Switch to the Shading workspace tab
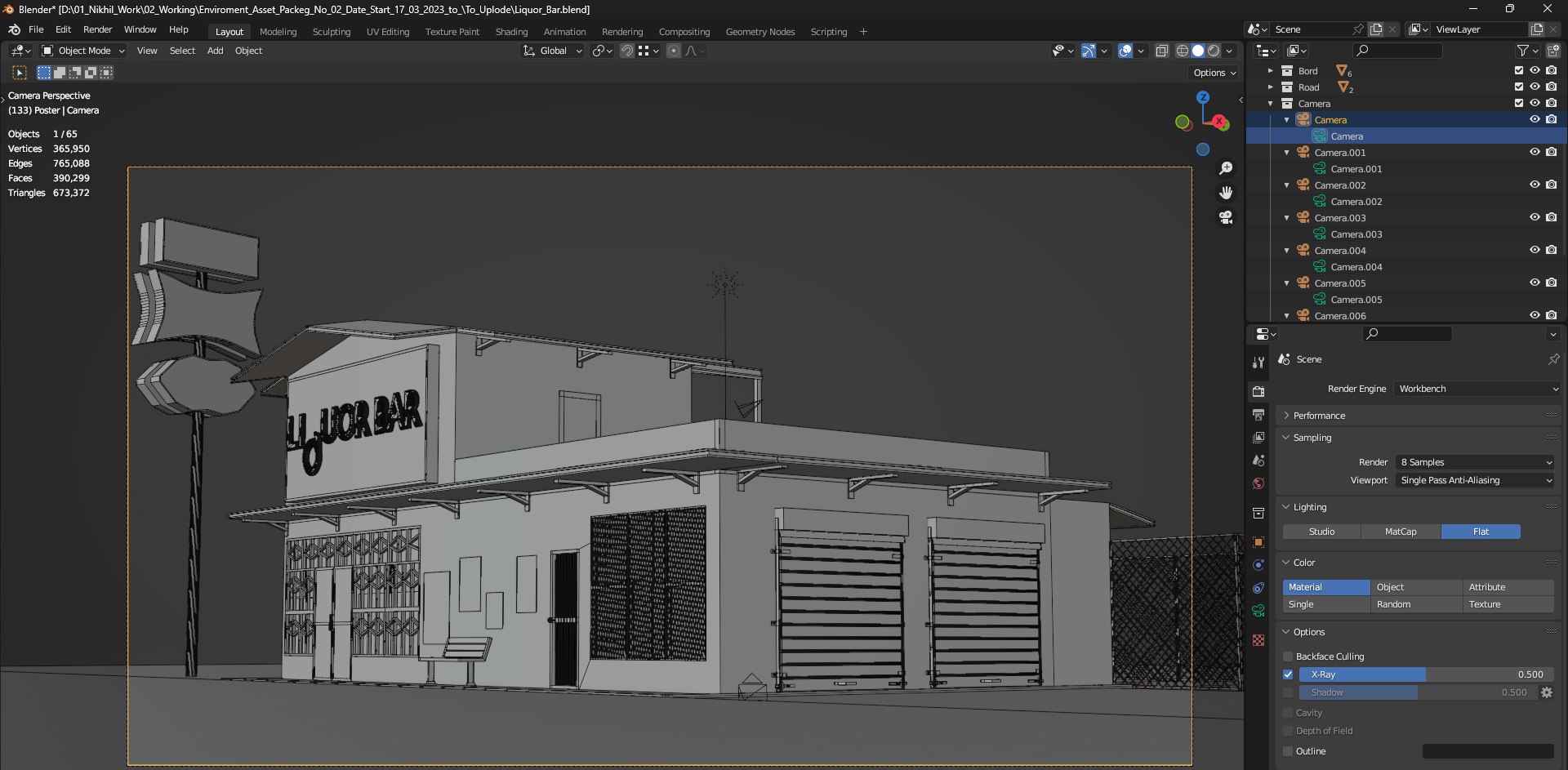Screen dimensions: 1568x770 [511, 32]
